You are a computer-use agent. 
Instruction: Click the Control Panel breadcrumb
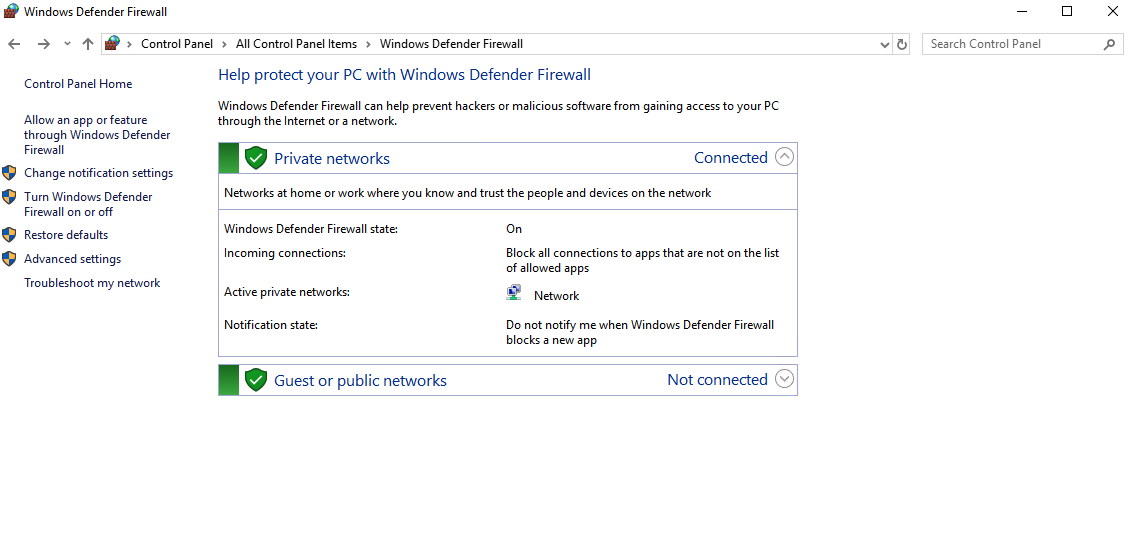coord(177,44)
